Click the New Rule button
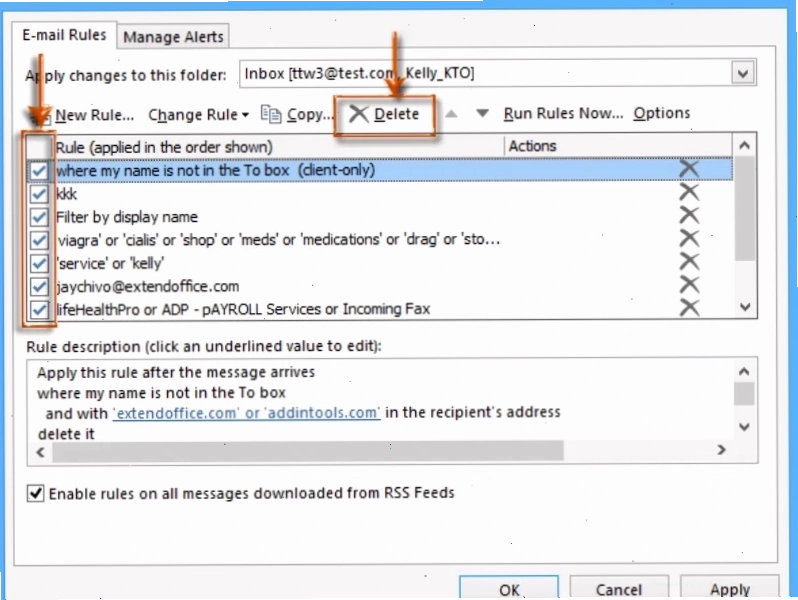The width and height of the screenshot is (798, 600). coord(84,116)
